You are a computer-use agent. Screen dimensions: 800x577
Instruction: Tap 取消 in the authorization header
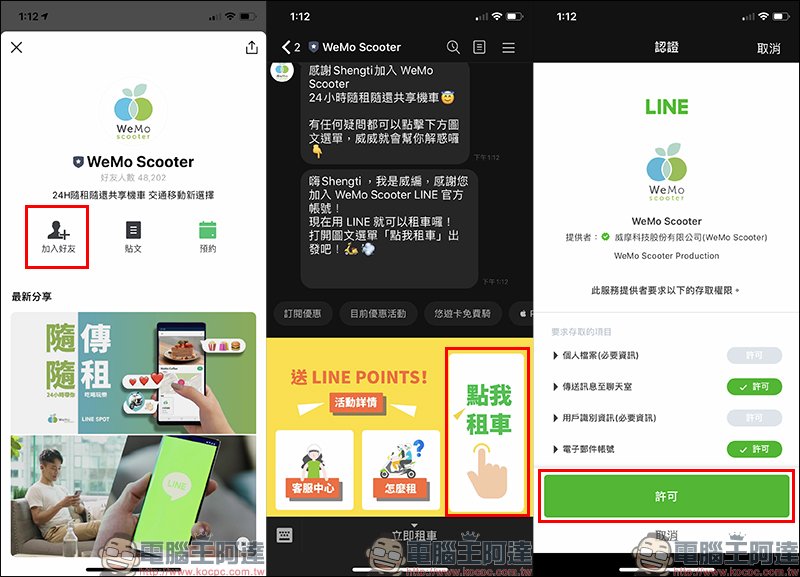click(x=768, y=48)
